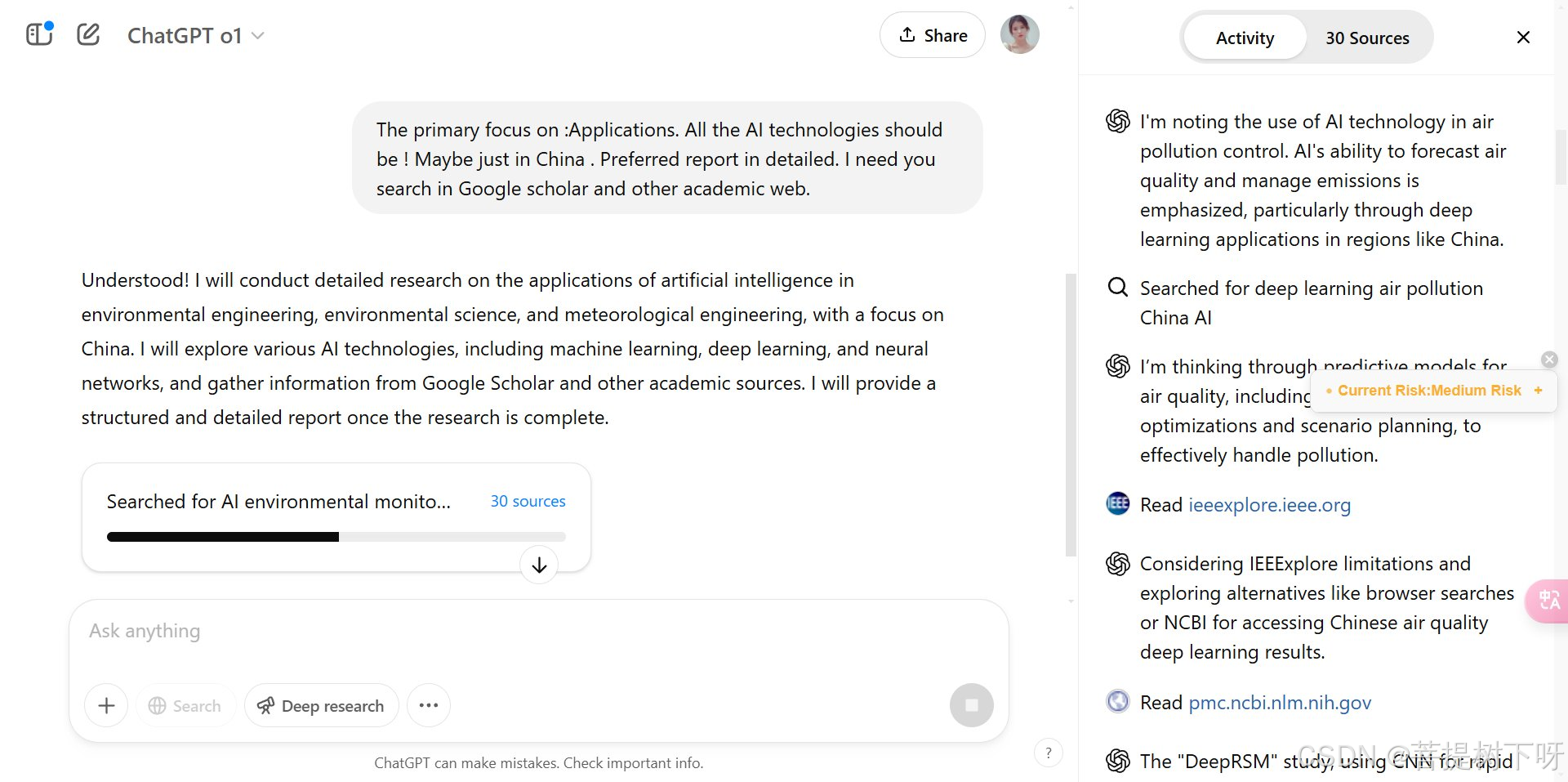Open the help question mark button
The width and height of the screenshot is (1568, 782).
coord(1049,753)
